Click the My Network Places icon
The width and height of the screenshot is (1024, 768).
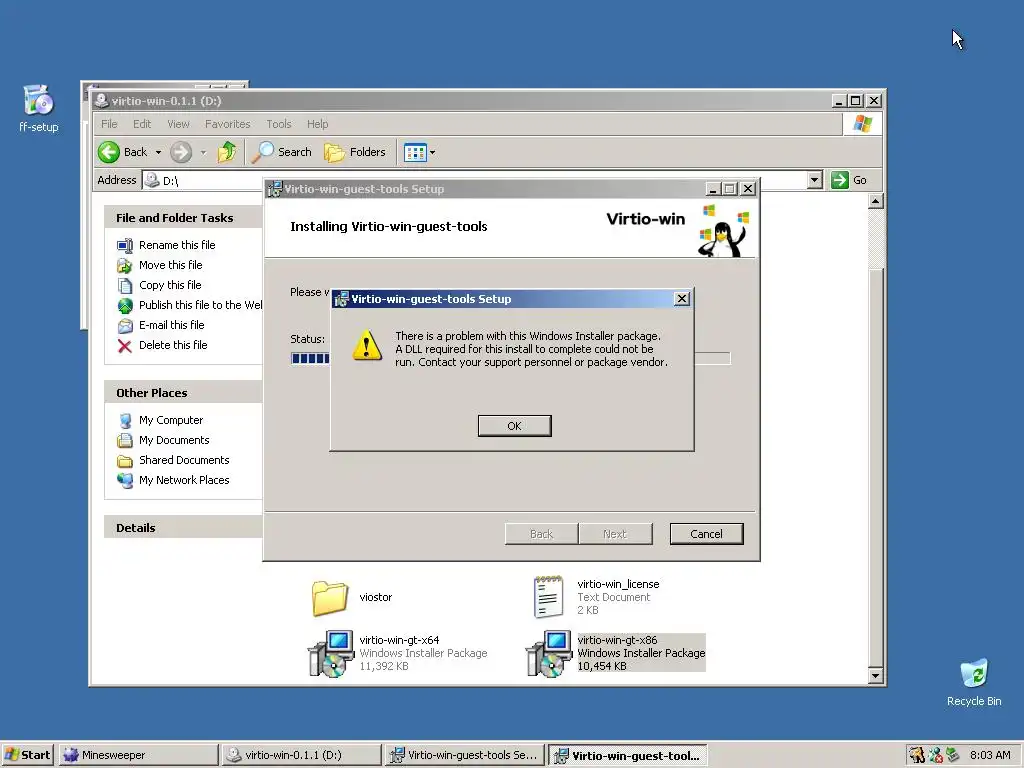[125, 481]
